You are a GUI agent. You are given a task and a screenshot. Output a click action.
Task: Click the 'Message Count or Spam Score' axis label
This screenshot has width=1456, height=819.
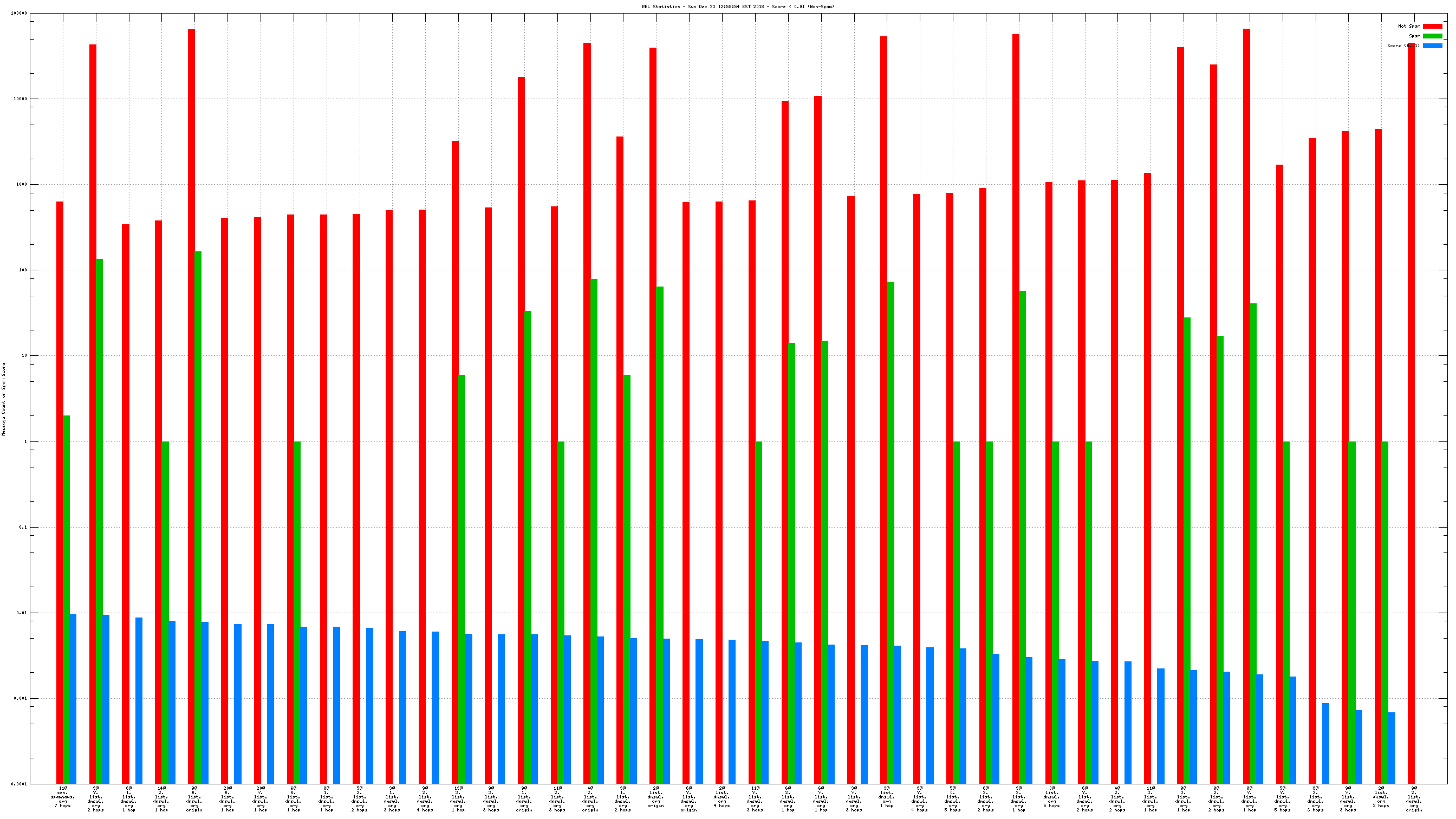point(3,399)
